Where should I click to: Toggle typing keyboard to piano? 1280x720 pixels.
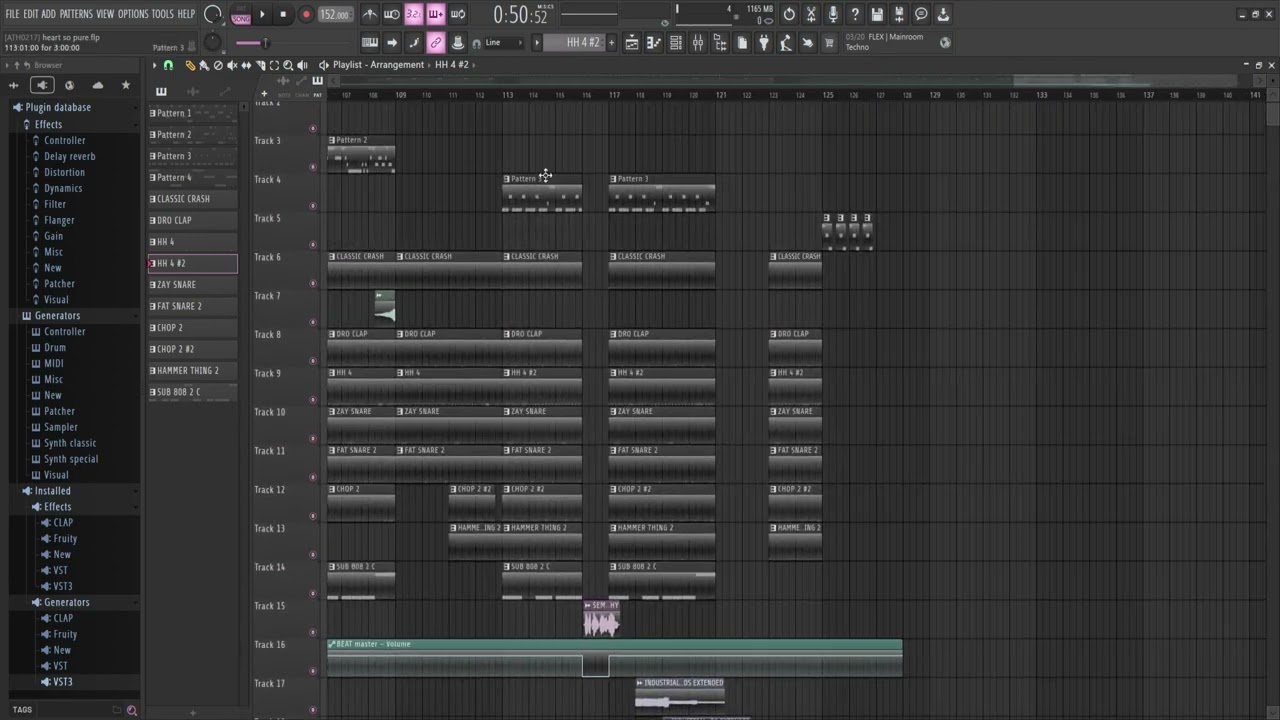click(369, 42)
